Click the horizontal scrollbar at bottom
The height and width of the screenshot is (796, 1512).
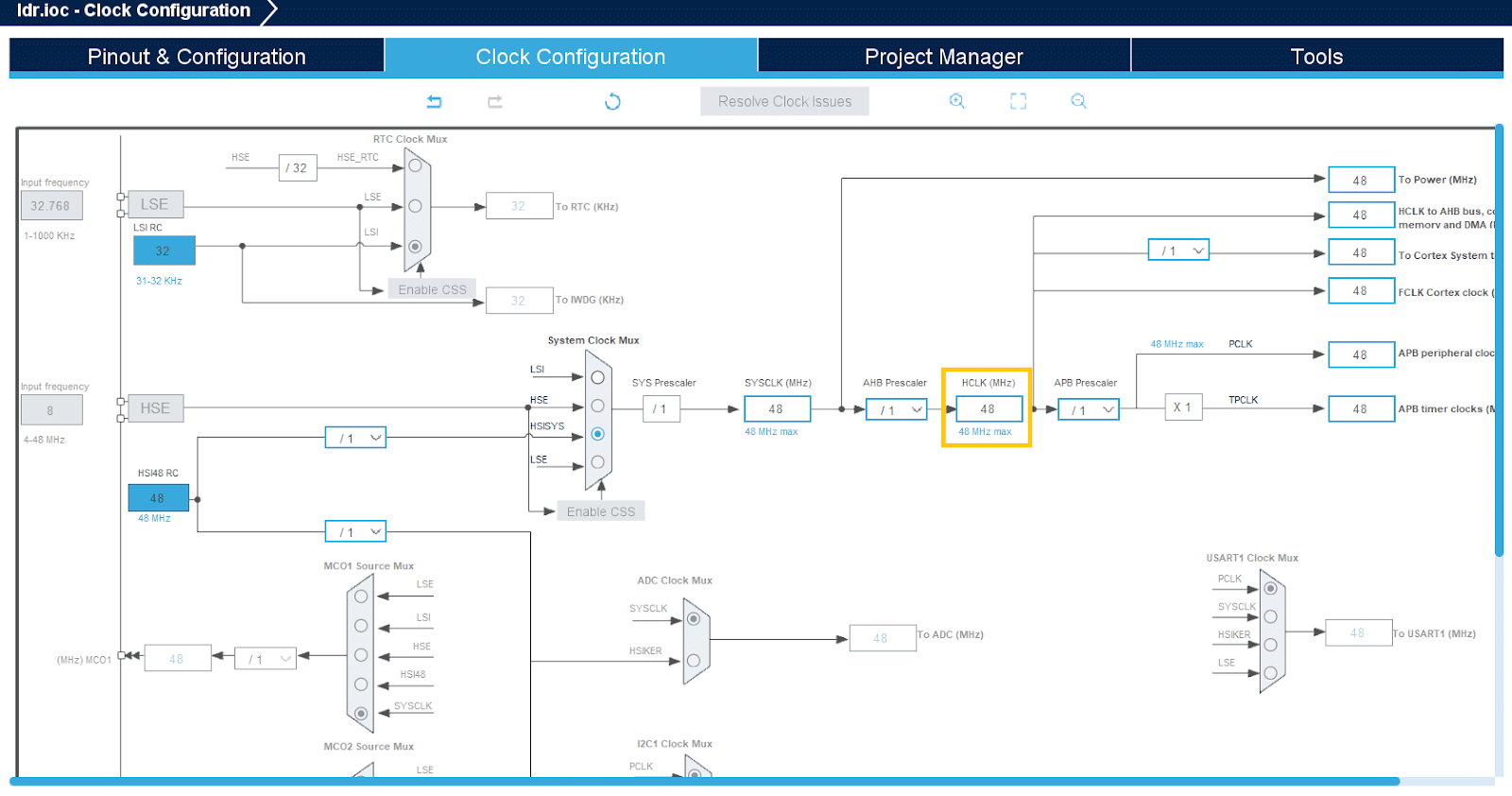(704, 782)
